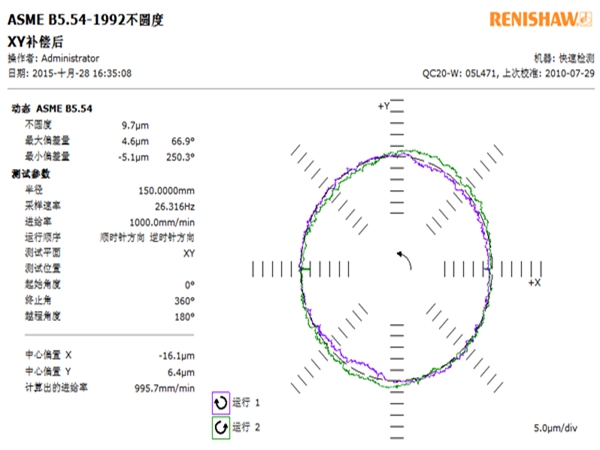Click the 不圆度 9.7µm value
The height and width of the screenshot is (450, 600).
coord(135,125)
